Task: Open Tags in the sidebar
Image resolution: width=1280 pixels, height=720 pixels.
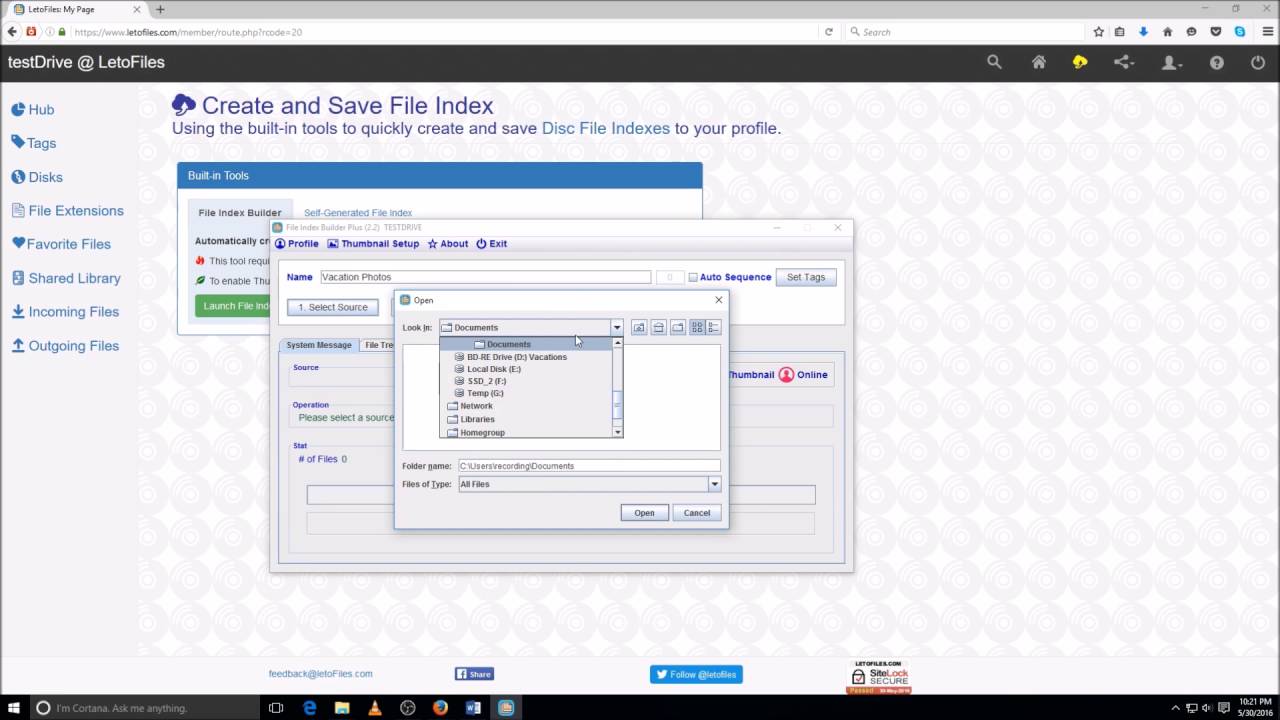Action: 33,143
